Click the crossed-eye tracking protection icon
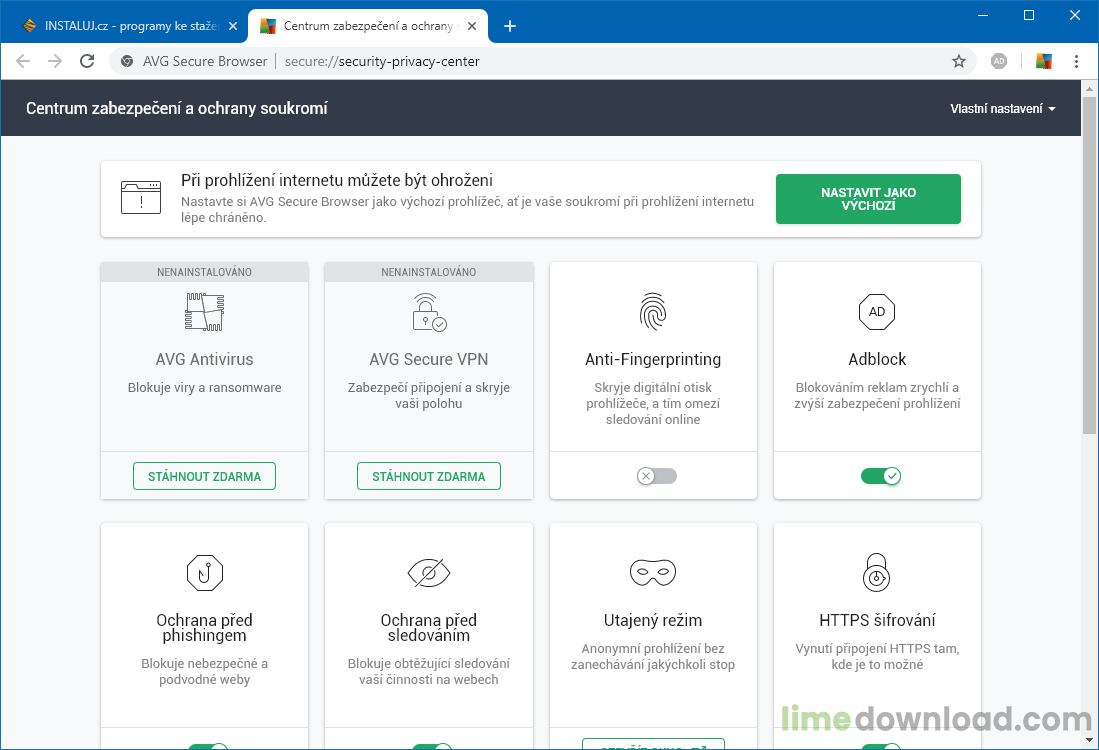This screenshot has width=1099, height=750. click(428, 573)
